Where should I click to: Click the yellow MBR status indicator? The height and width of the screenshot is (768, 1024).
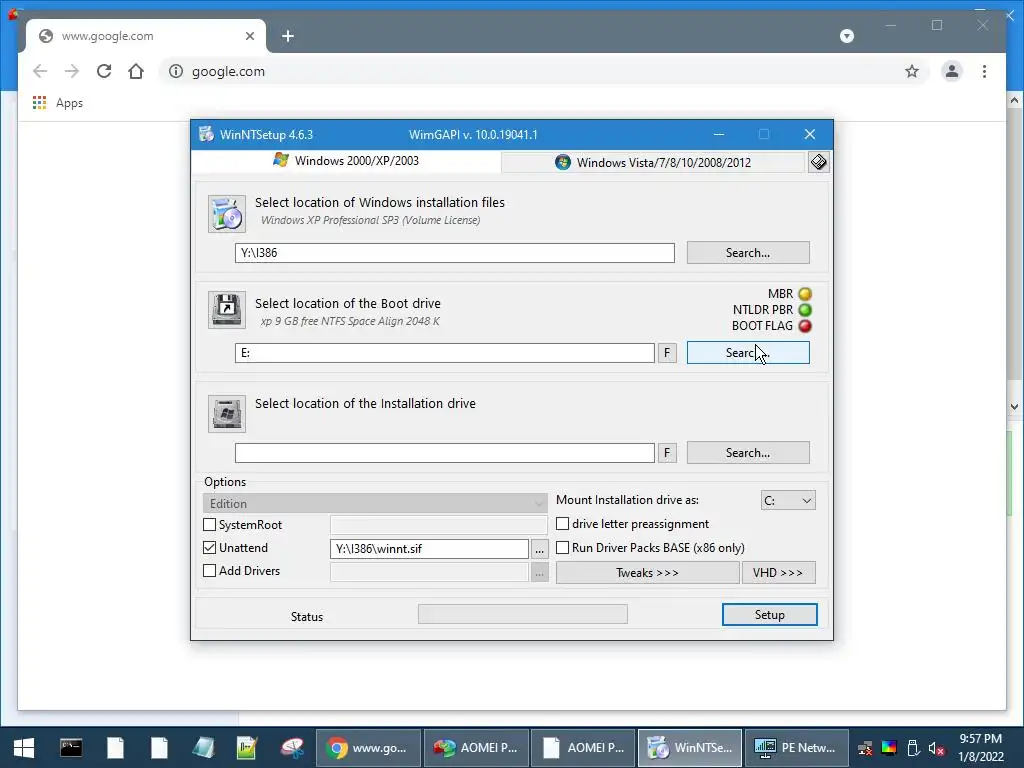click(805, 294)
